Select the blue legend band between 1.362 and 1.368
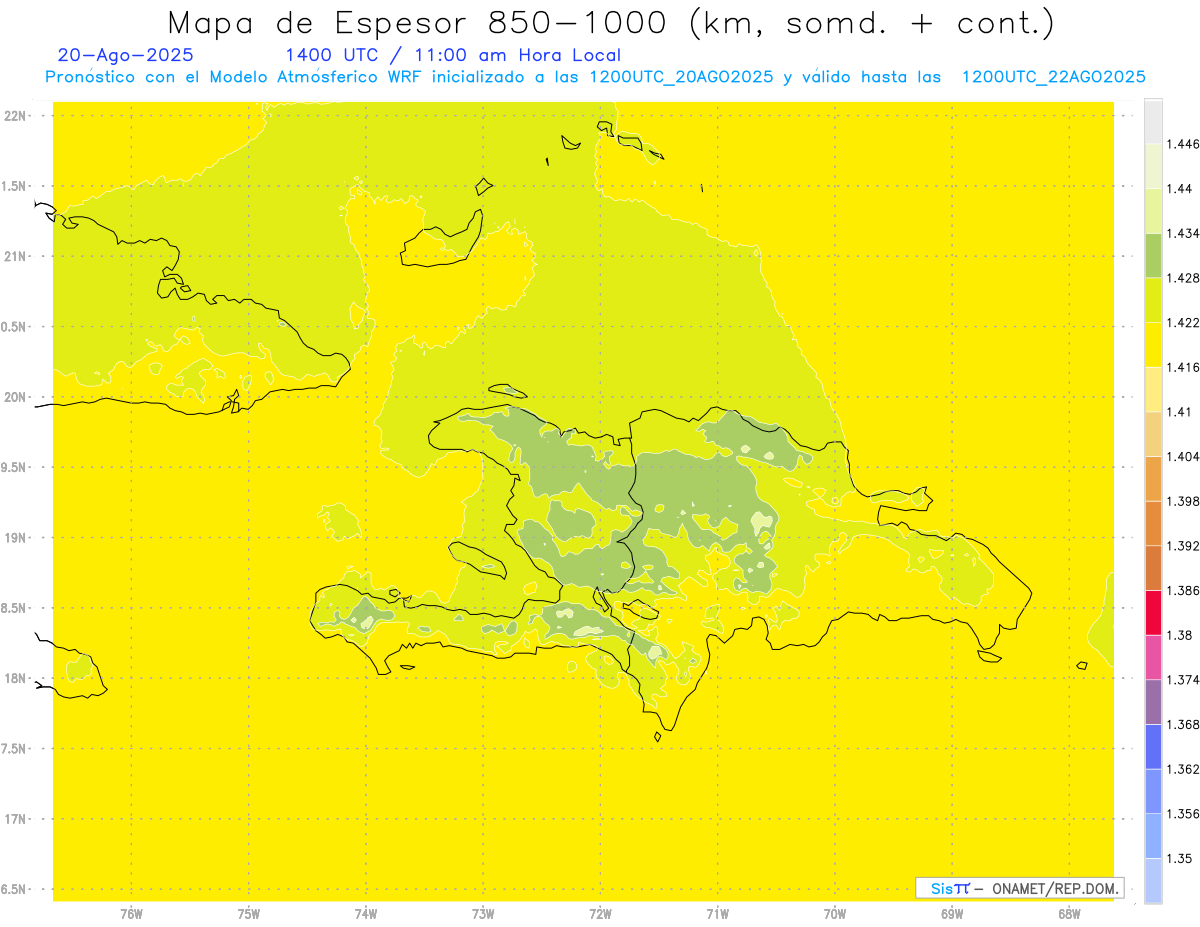 point(1153,746)
